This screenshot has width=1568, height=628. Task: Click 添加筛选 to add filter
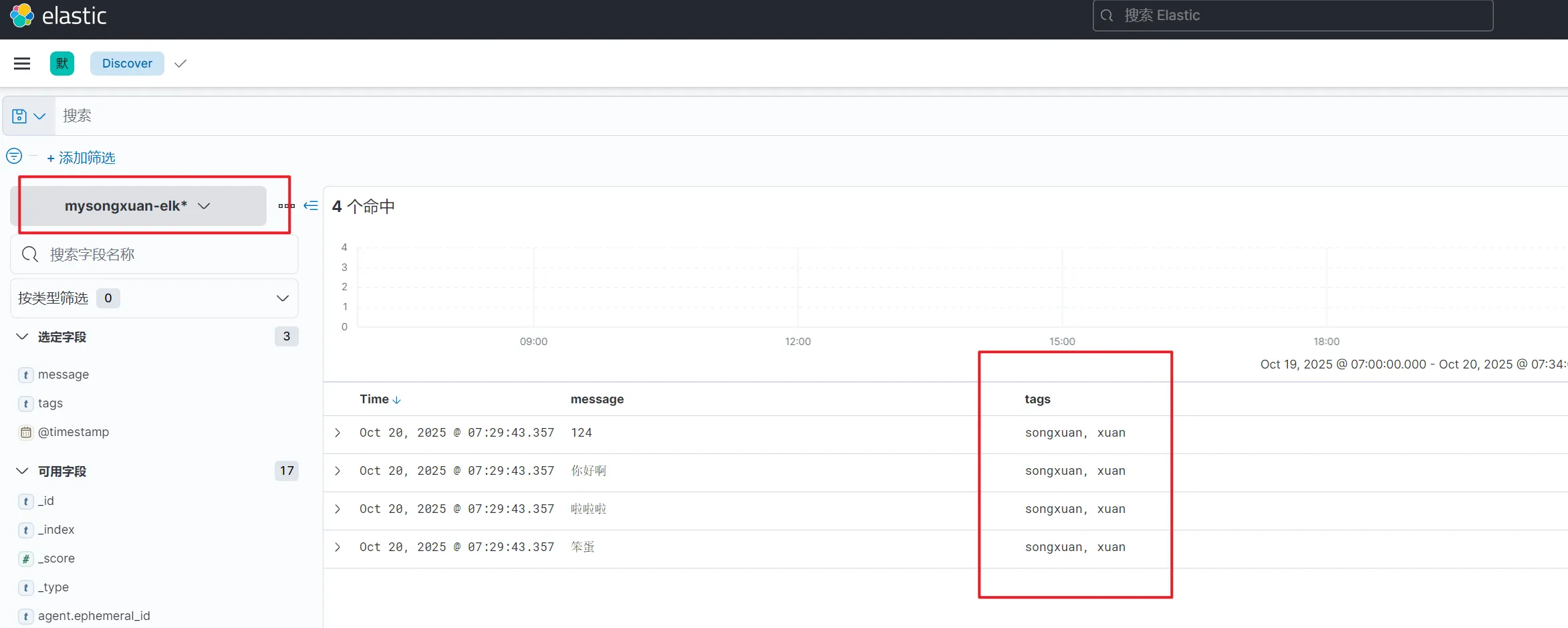tap(81, 158)
